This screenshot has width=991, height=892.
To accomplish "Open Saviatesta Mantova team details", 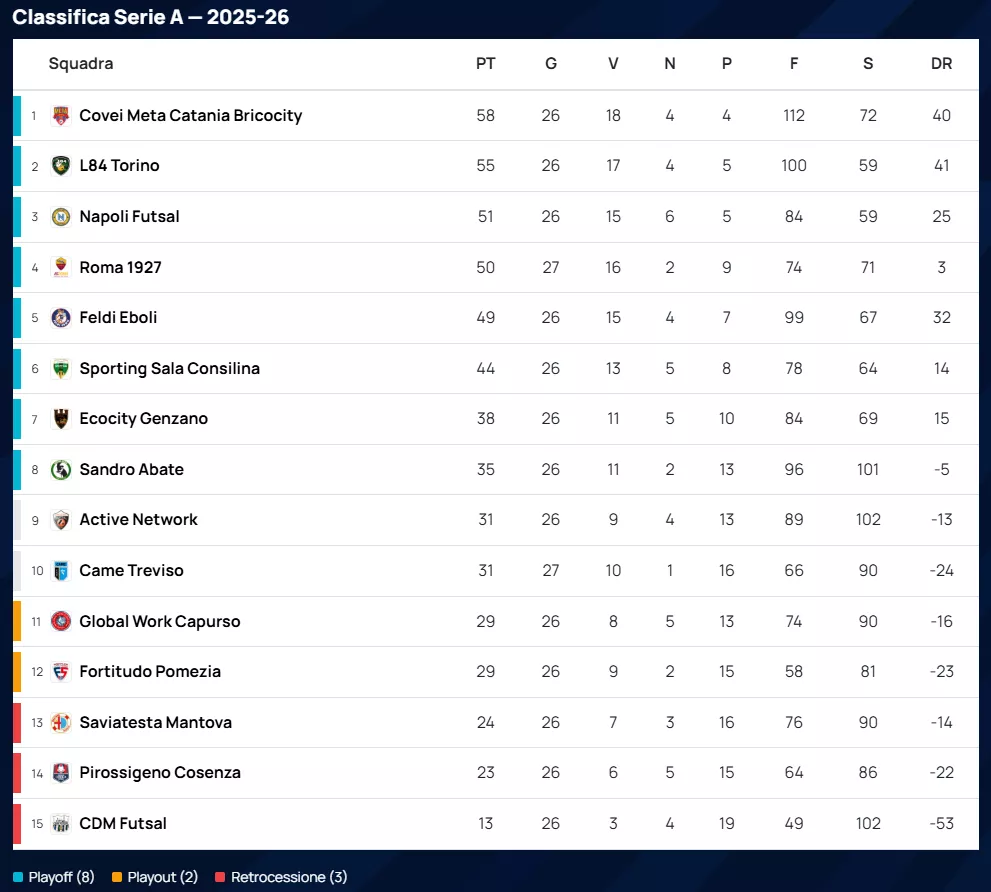I will (x=155, y=722).
